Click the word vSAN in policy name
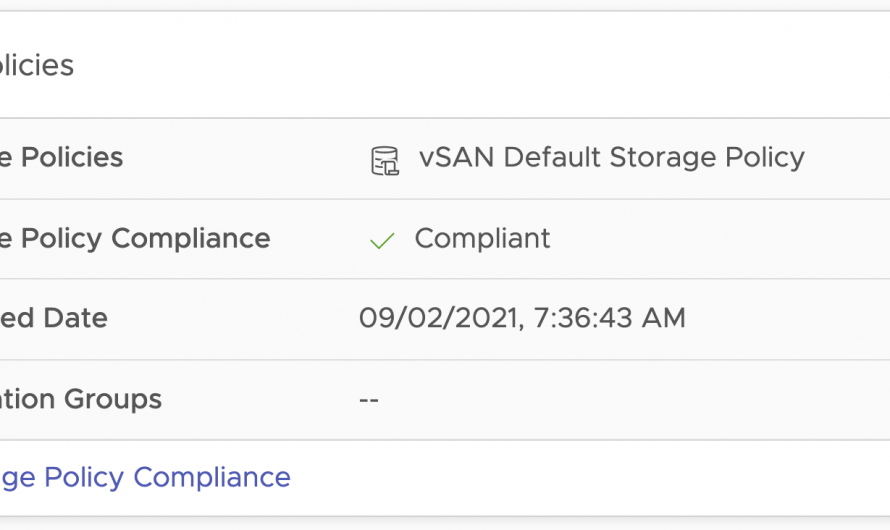Image resolution: width=890 pixels, height=530 pixels. [x=456, y=158]
